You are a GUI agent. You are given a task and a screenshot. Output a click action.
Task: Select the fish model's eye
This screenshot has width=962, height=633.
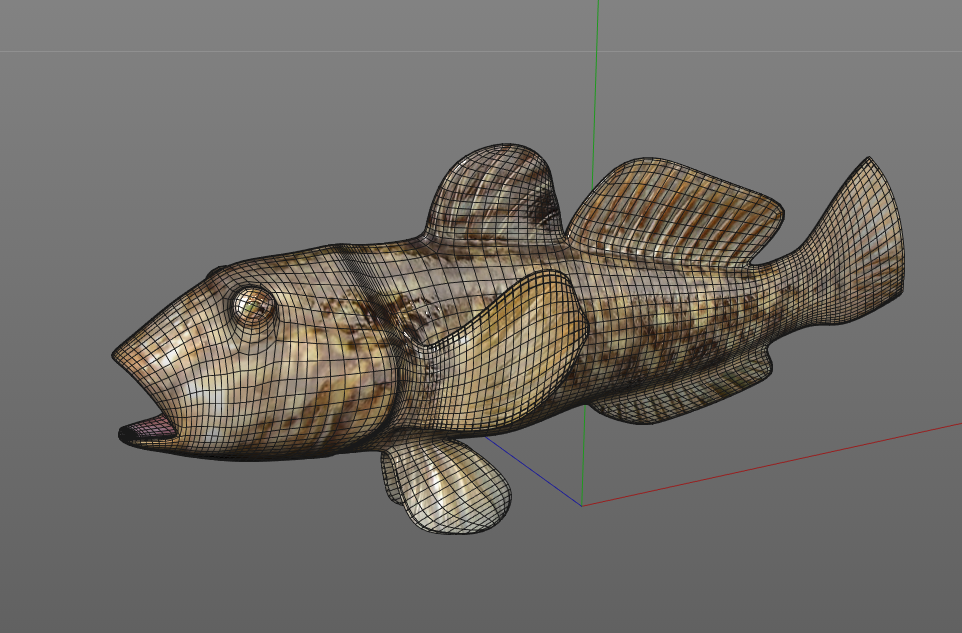tap(253, 305)
